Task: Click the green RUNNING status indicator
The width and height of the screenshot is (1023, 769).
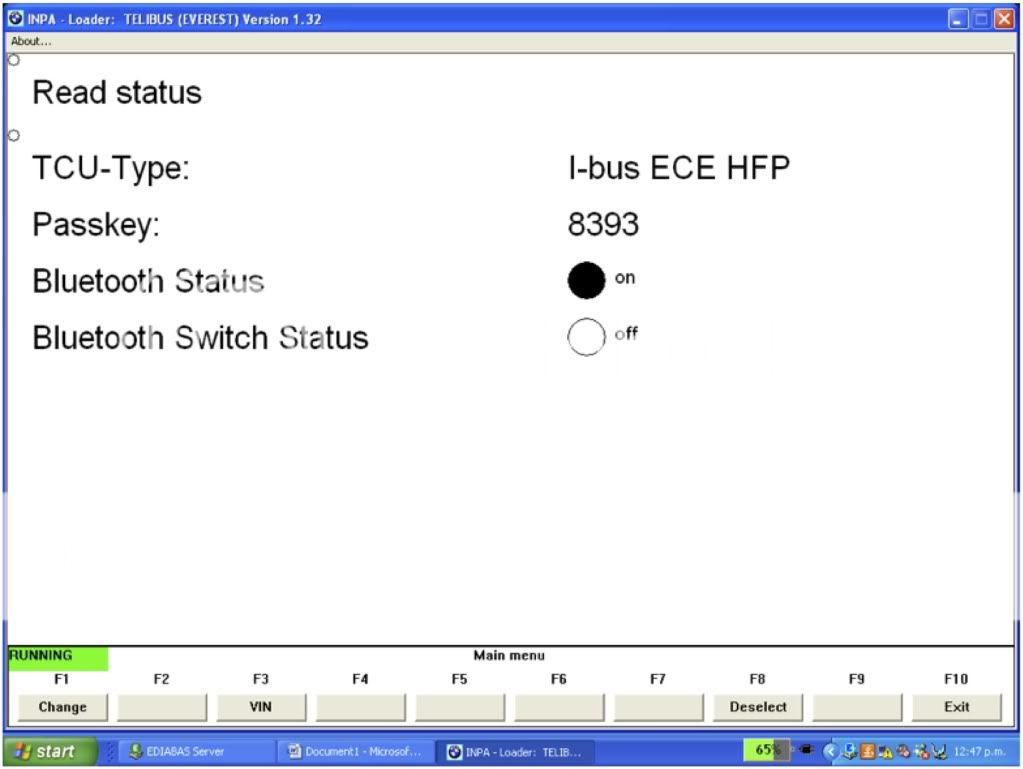Action: [57, 657]
